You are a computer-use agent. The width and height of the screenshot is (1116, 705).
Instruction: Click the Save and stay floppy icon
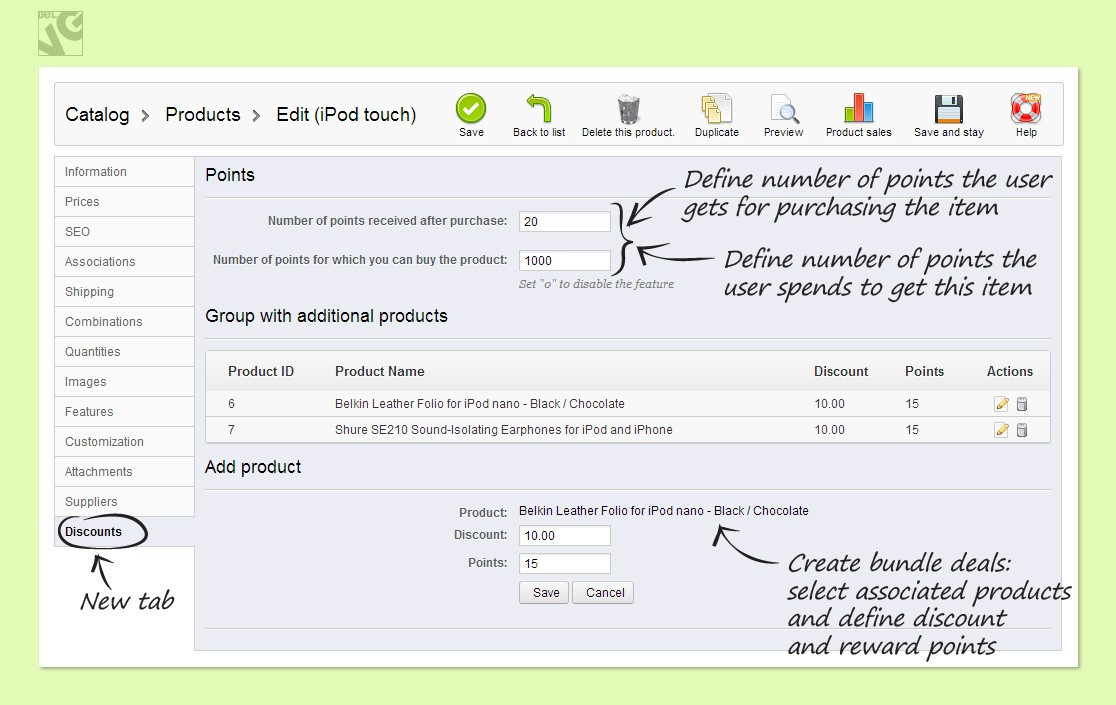click(948, 108)
